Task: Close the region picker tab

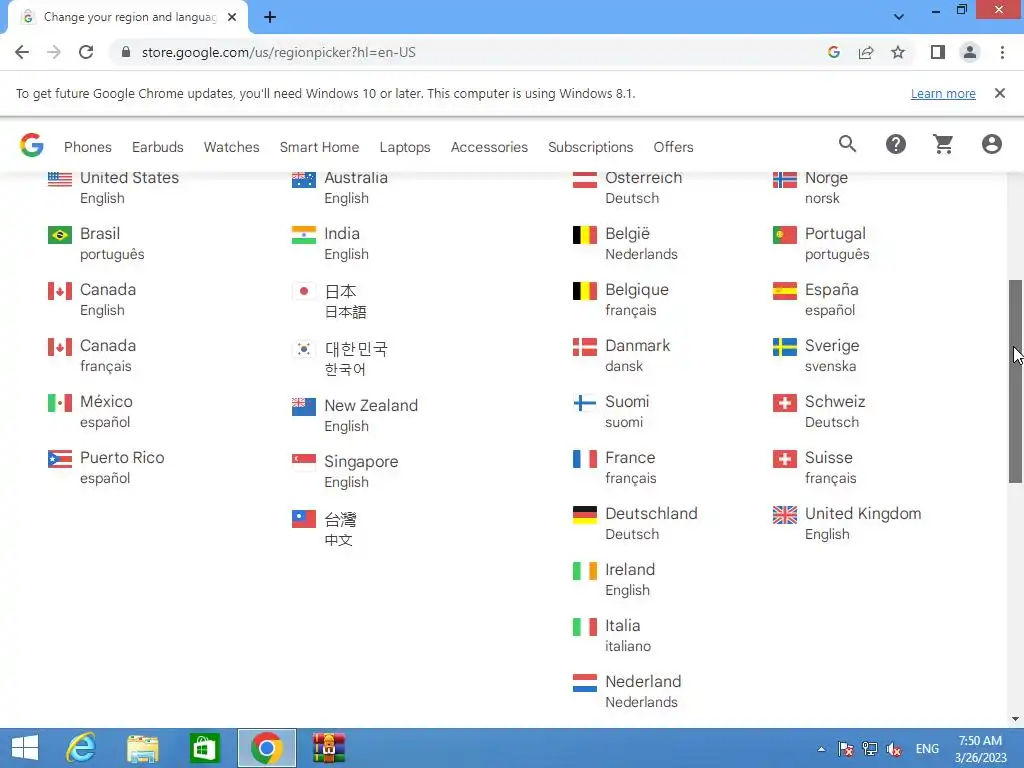Action: [232, 18]
